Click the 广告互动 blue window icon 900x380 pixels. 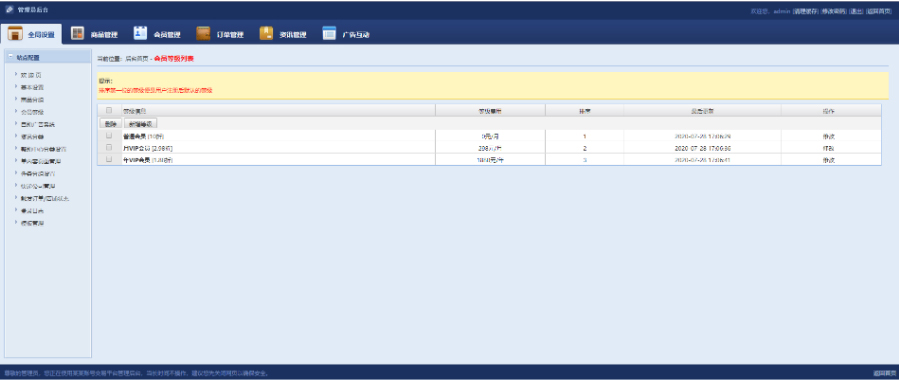pyautogui.click(x=329, y=33)
